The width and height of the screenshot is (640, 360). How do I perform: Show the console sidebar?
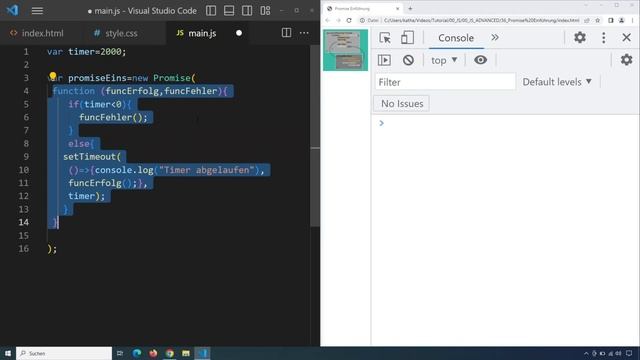coord(384,60)
